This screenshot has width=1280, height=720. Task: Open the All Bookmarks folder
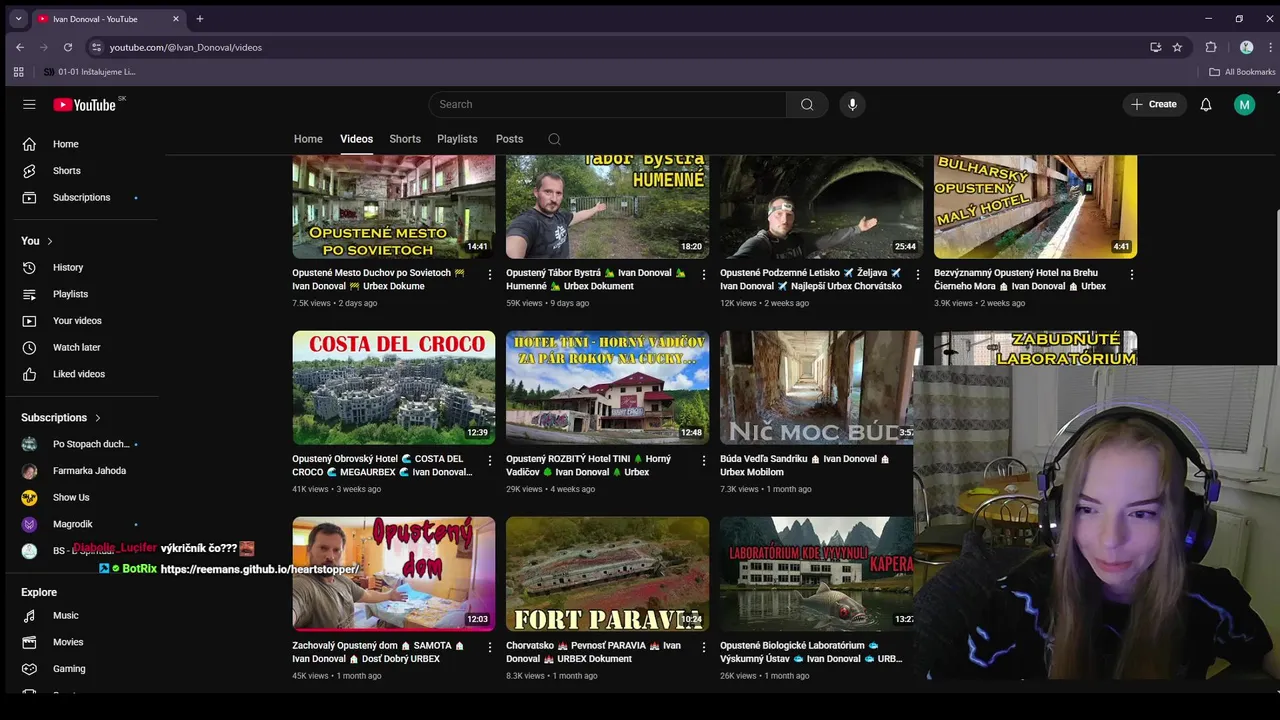click(x=1242, y=72)
